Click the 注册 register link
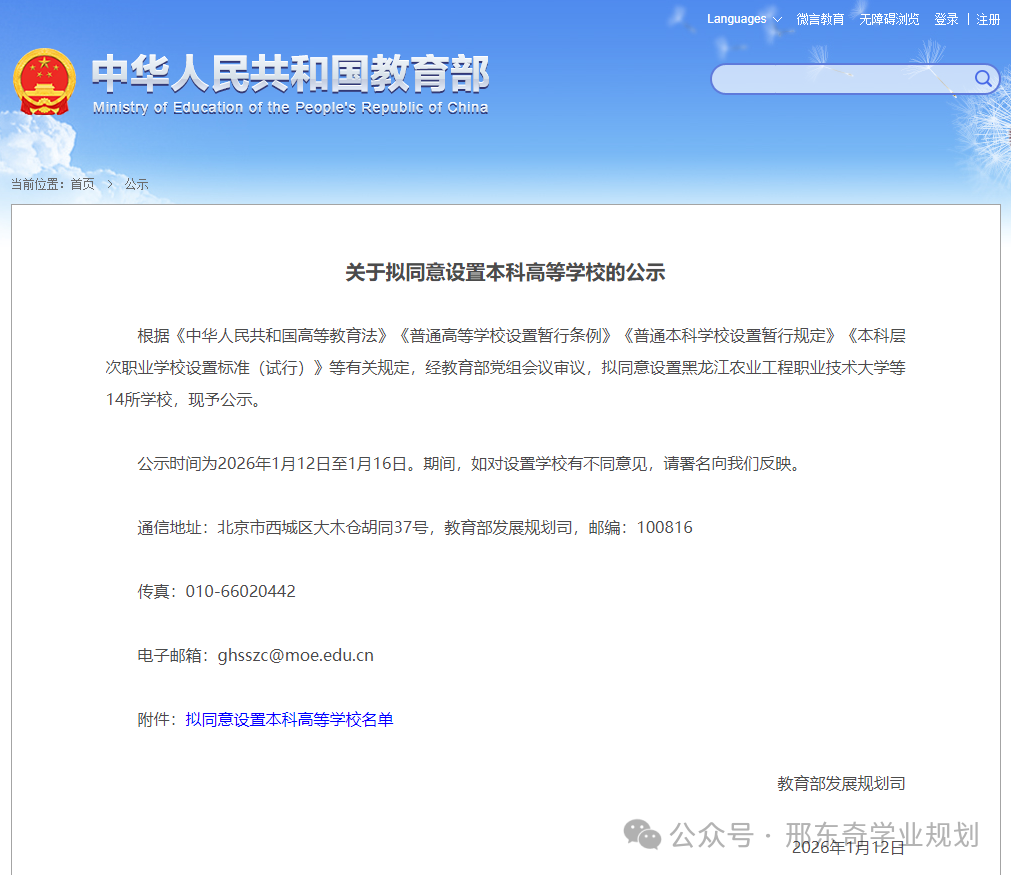The image size is (1011, 875). click(x=988, y=19)
